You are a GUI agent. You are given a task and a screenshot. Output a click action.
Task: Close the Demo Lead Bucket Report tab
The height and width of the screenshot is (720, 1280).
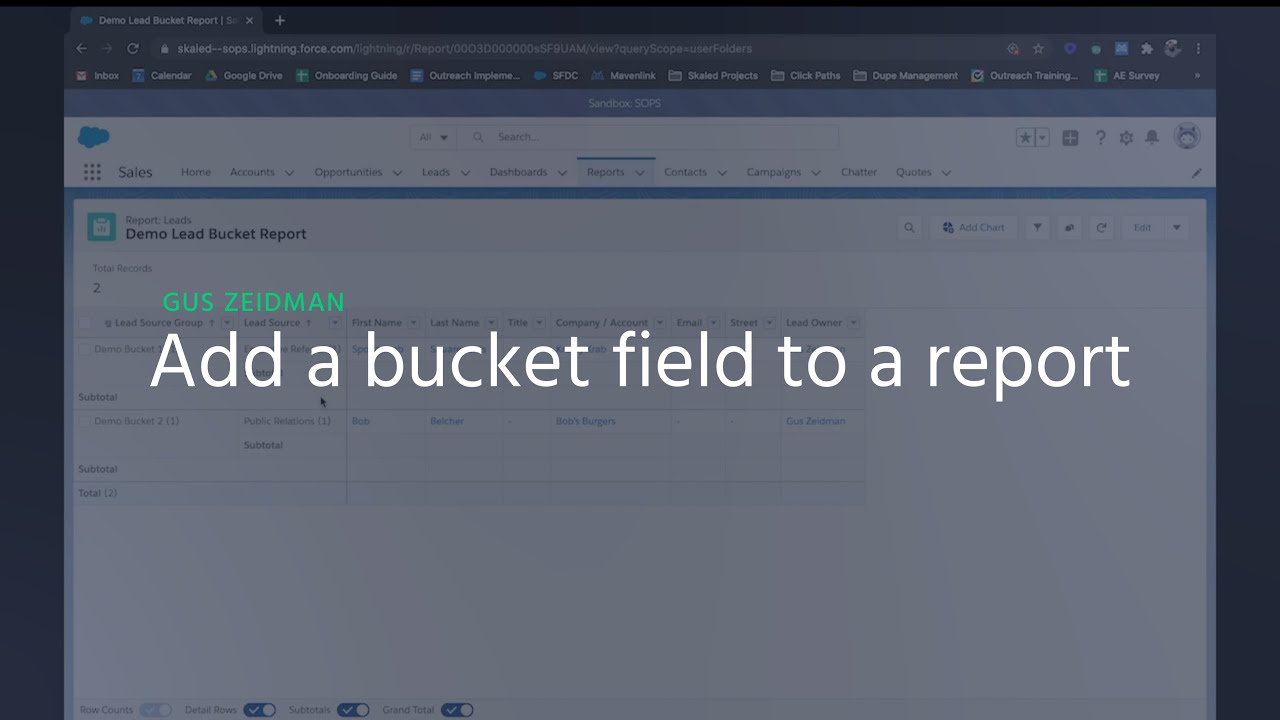[x=249, y=20]
